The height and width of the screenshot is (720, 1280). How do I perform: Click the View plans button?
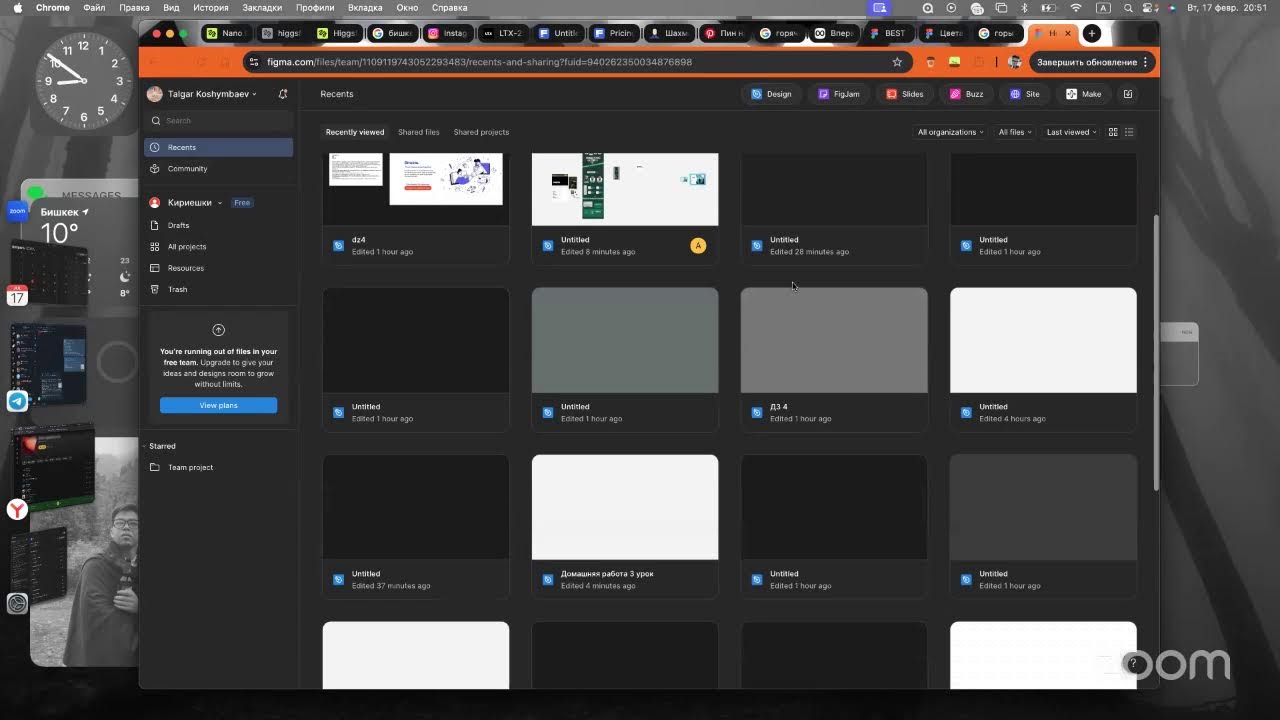[x=218, y=405]
